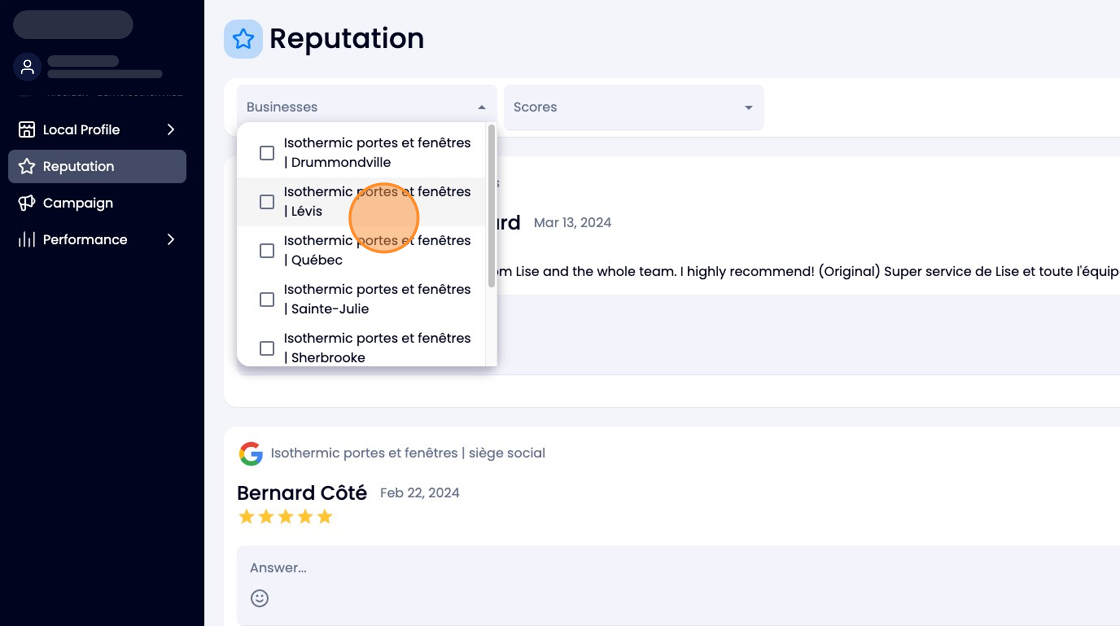Expand the Performance submenu chevron
Viewport: 1120px width, 626px height.
tap(171, 239)
